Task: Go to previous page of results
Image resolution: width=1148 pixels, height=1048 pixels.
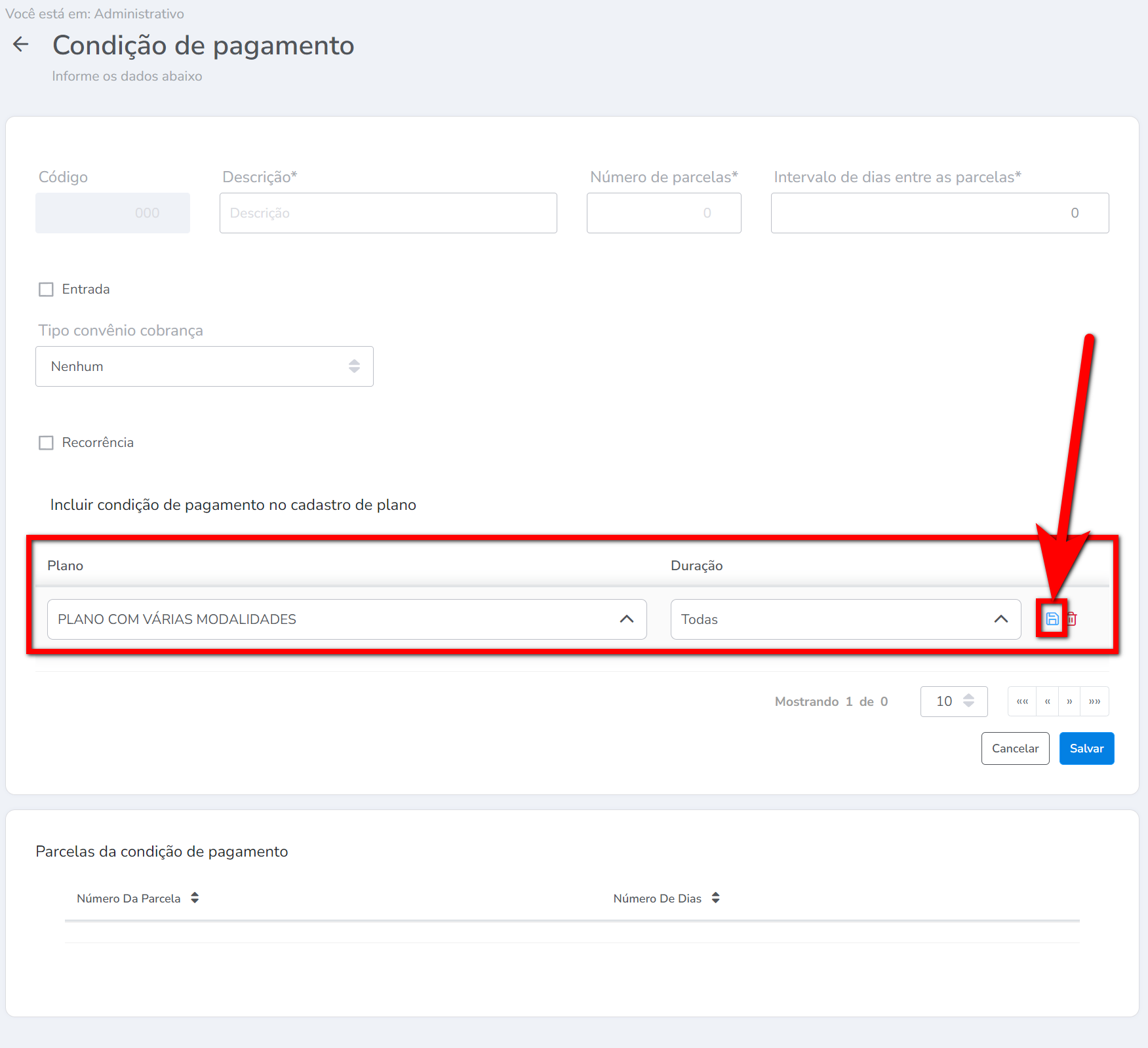Action: [1048, 701]
